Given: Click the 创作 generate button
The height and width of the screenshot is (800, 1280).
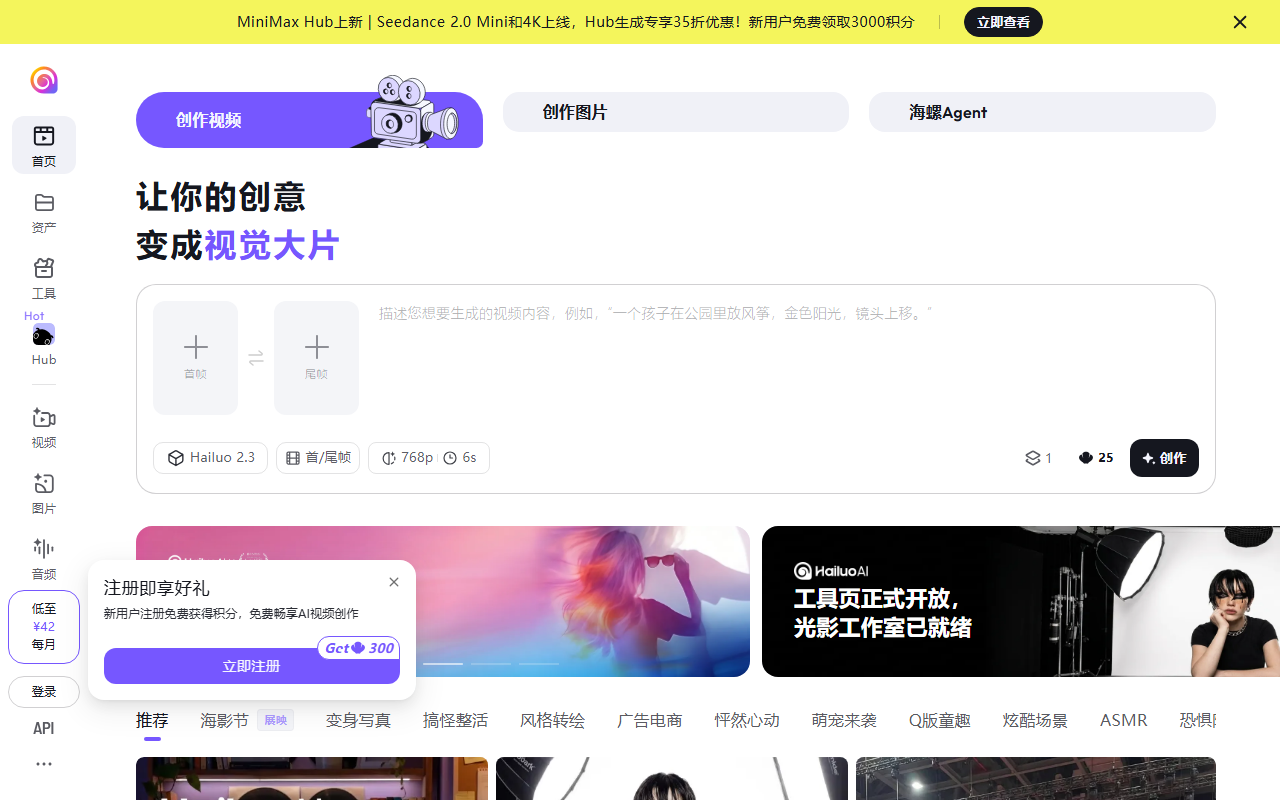Looking at the screenshot, I should pyautogui.click(x=1164, y=458).
